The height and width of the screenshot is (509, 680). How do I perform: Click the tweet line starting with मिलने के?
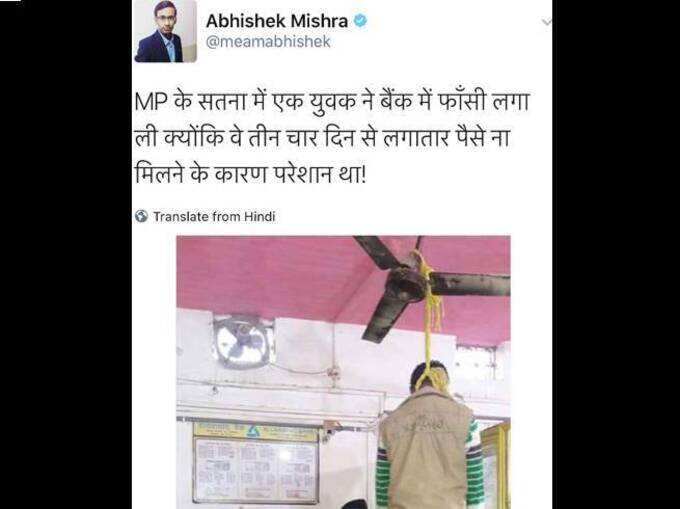coord(250,174)
